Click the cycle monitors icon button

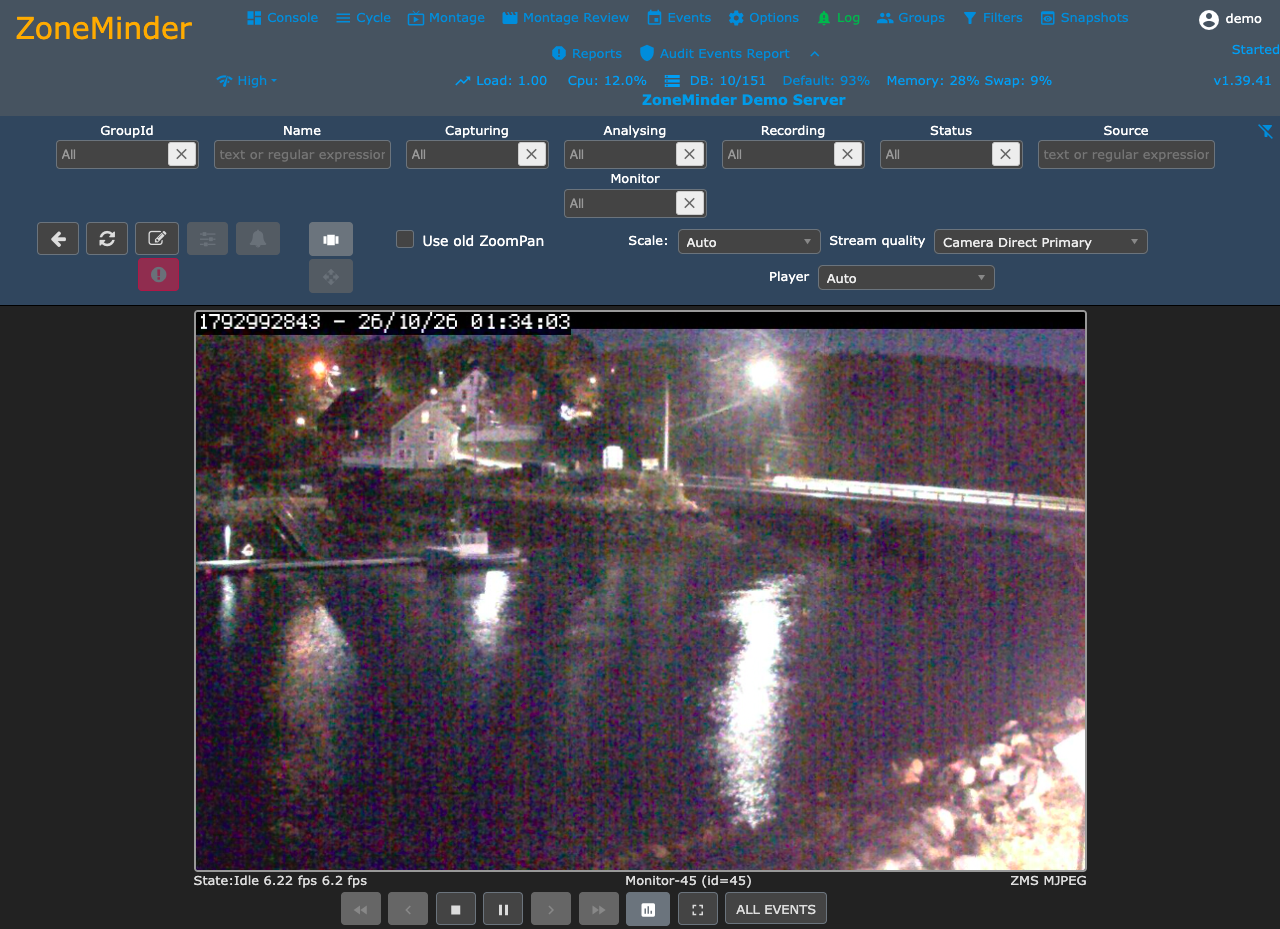[x=331, y=239]
